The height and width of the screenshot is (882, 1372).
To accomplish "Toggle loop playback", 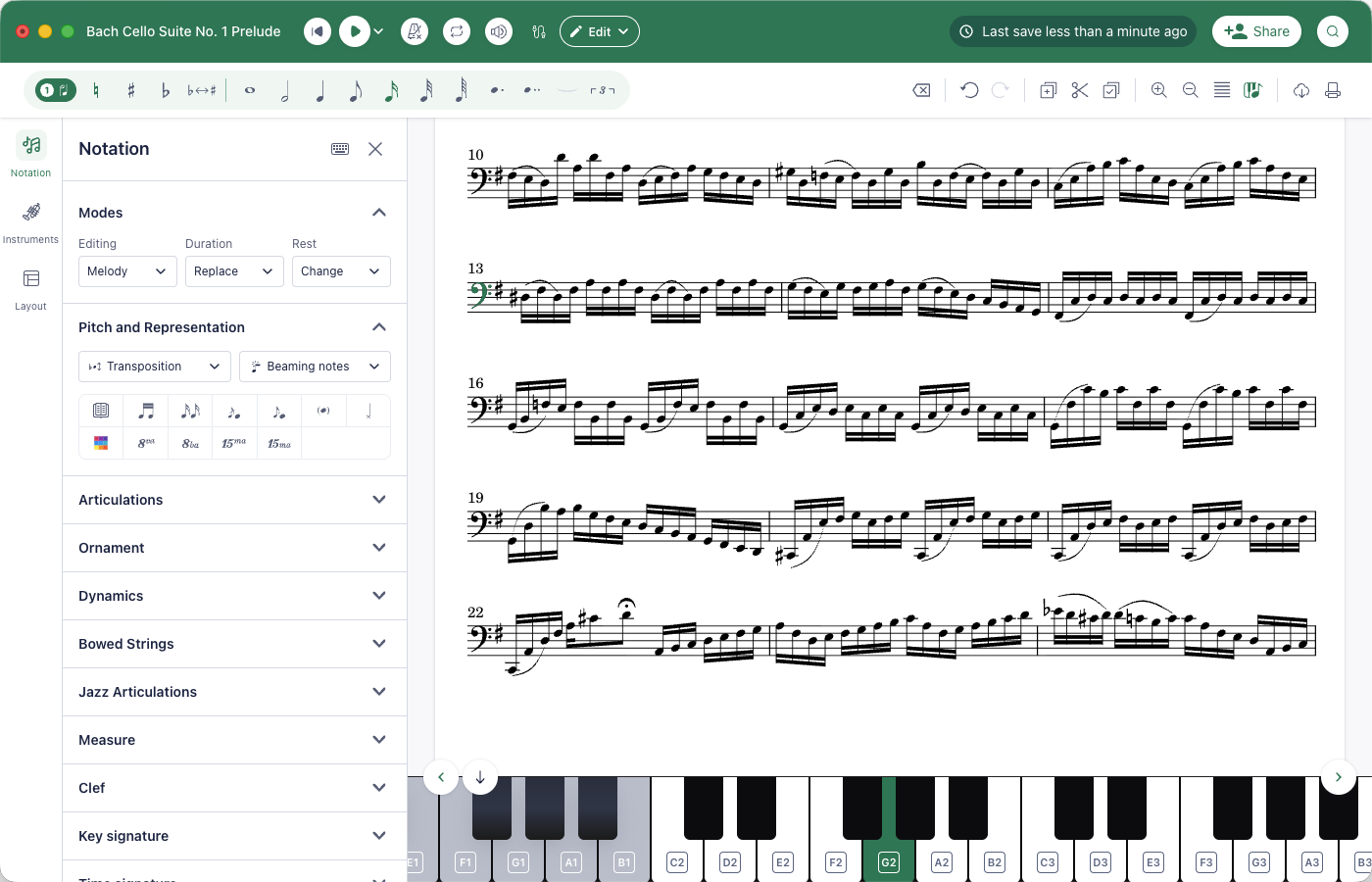I will point(457,31).
